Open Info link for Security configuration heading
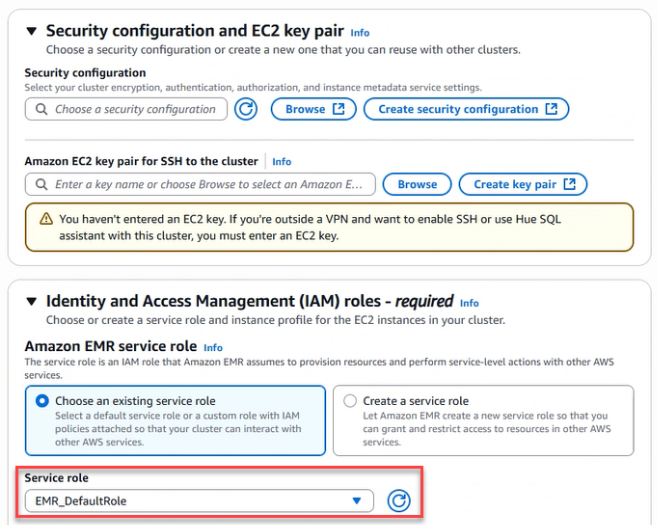The height and width of the screenshot is (525, 657). (360, 33)
